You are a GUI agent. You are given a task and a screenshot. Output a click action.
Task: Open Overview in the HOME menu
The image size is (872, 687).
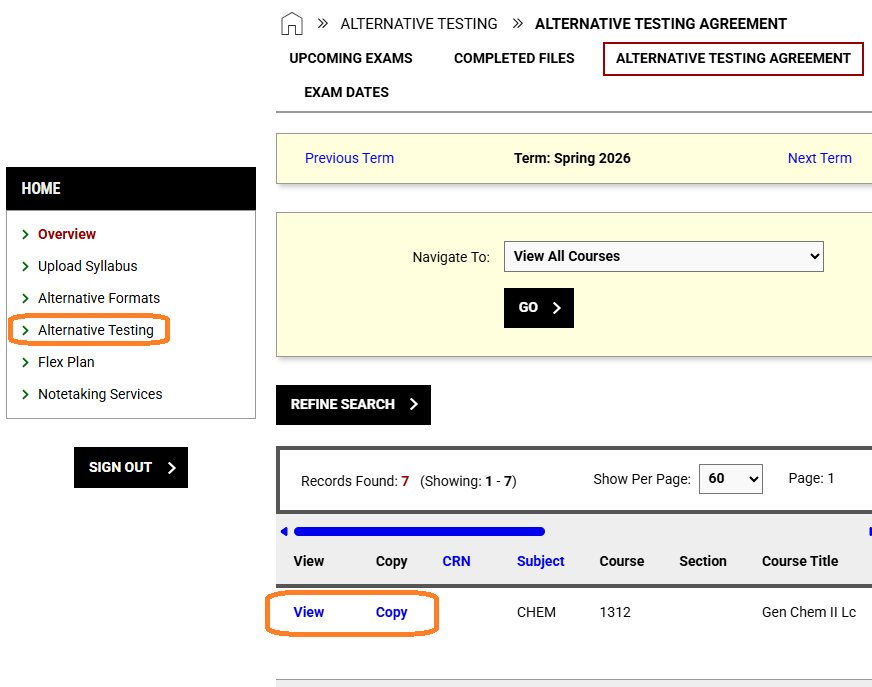tap(67, 234)
